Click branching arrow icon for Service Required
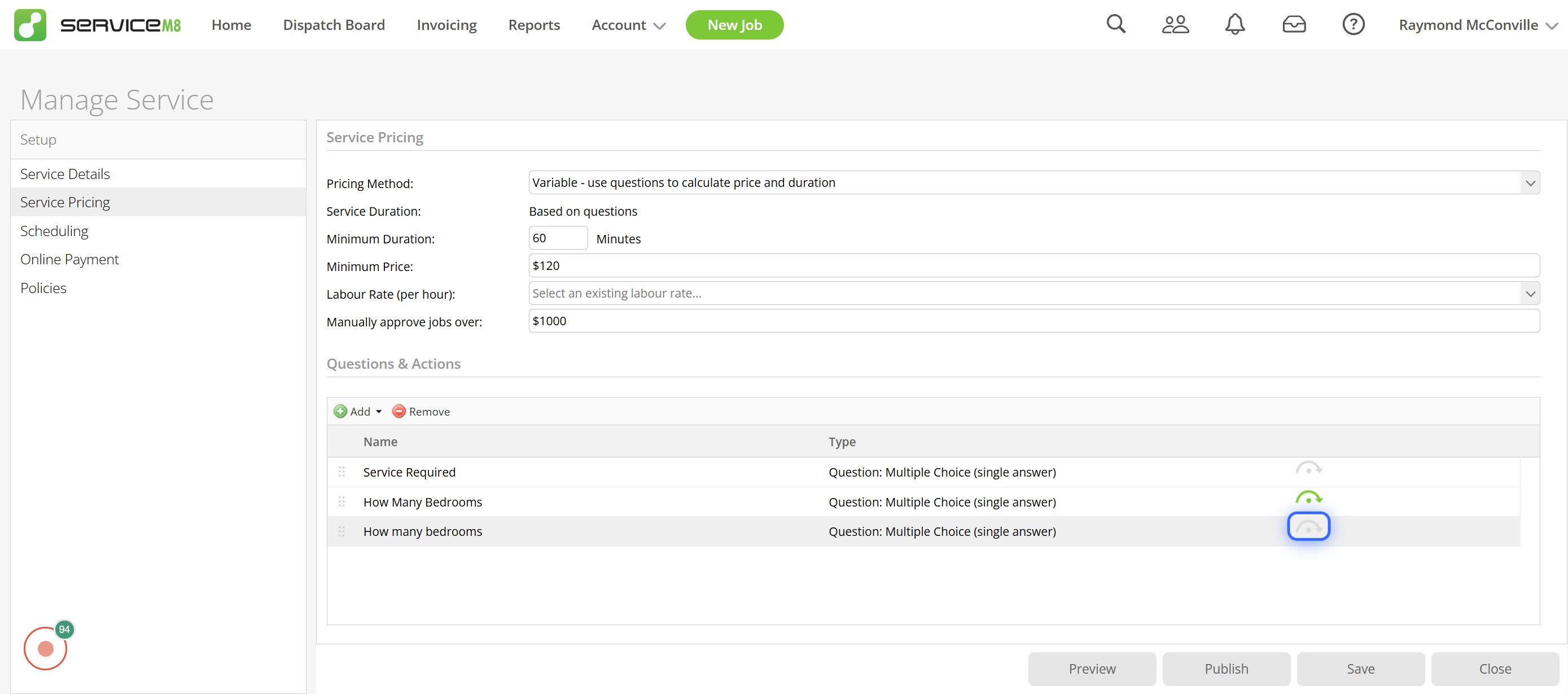 pos(1308,468)
